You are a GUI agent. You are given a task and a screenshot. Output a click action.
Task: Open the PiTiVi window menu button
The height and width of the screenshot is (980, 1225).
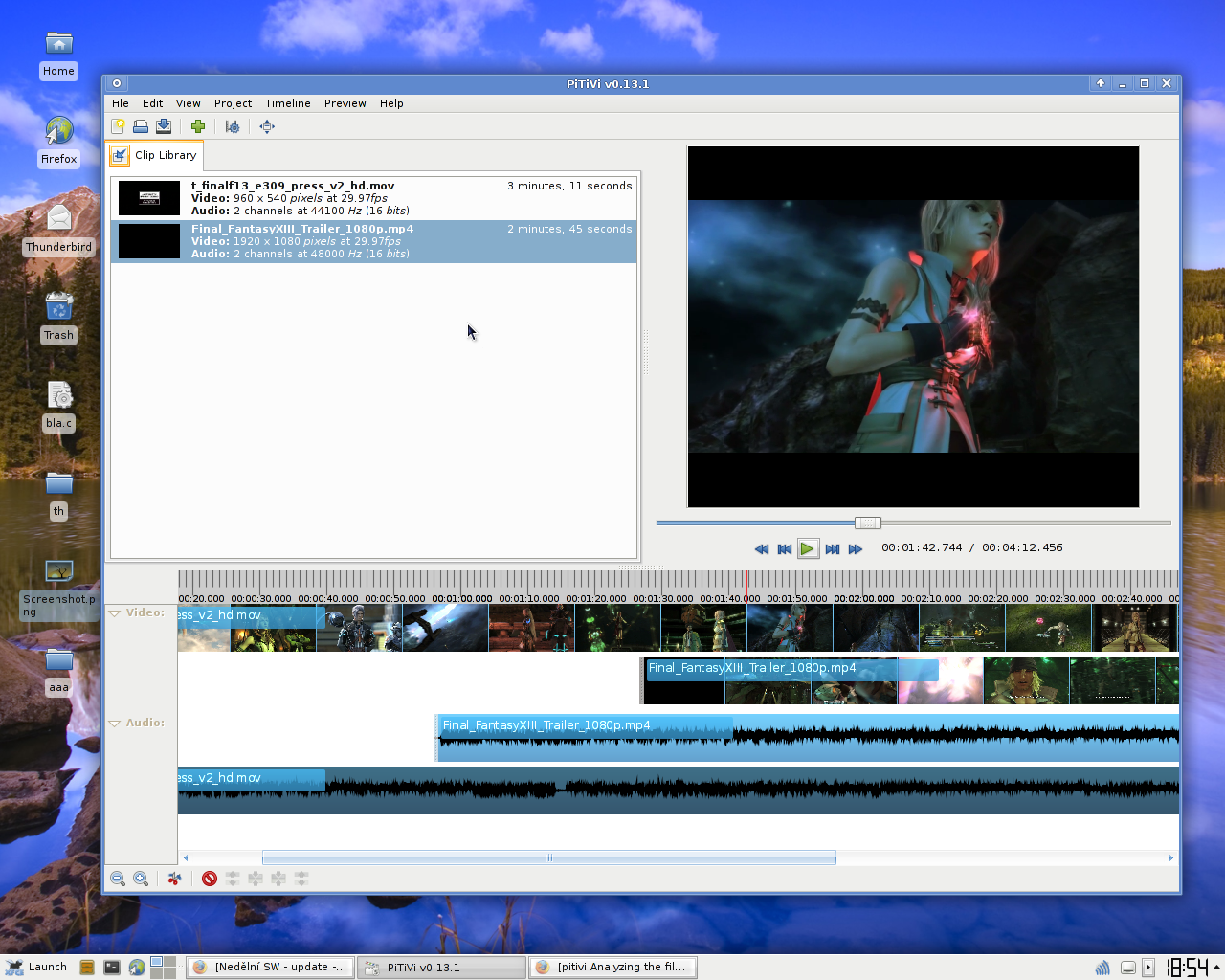click(x=117, y=83)
